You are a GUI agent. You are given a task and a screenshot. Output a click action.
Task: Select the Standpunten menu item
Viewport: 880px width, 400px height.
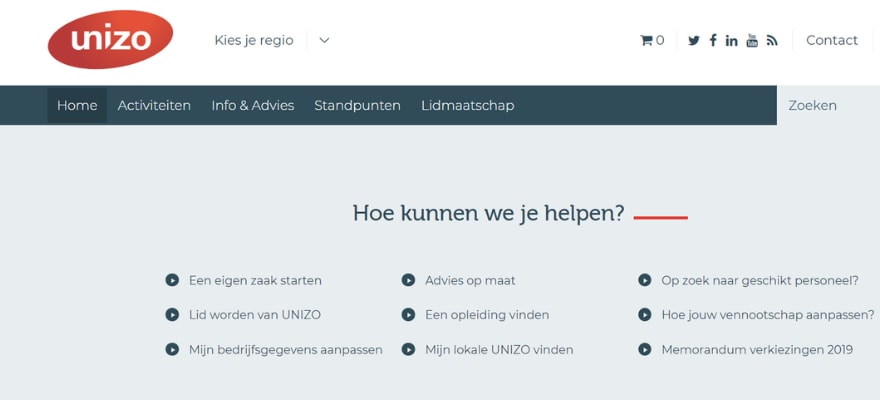(357, 106)
